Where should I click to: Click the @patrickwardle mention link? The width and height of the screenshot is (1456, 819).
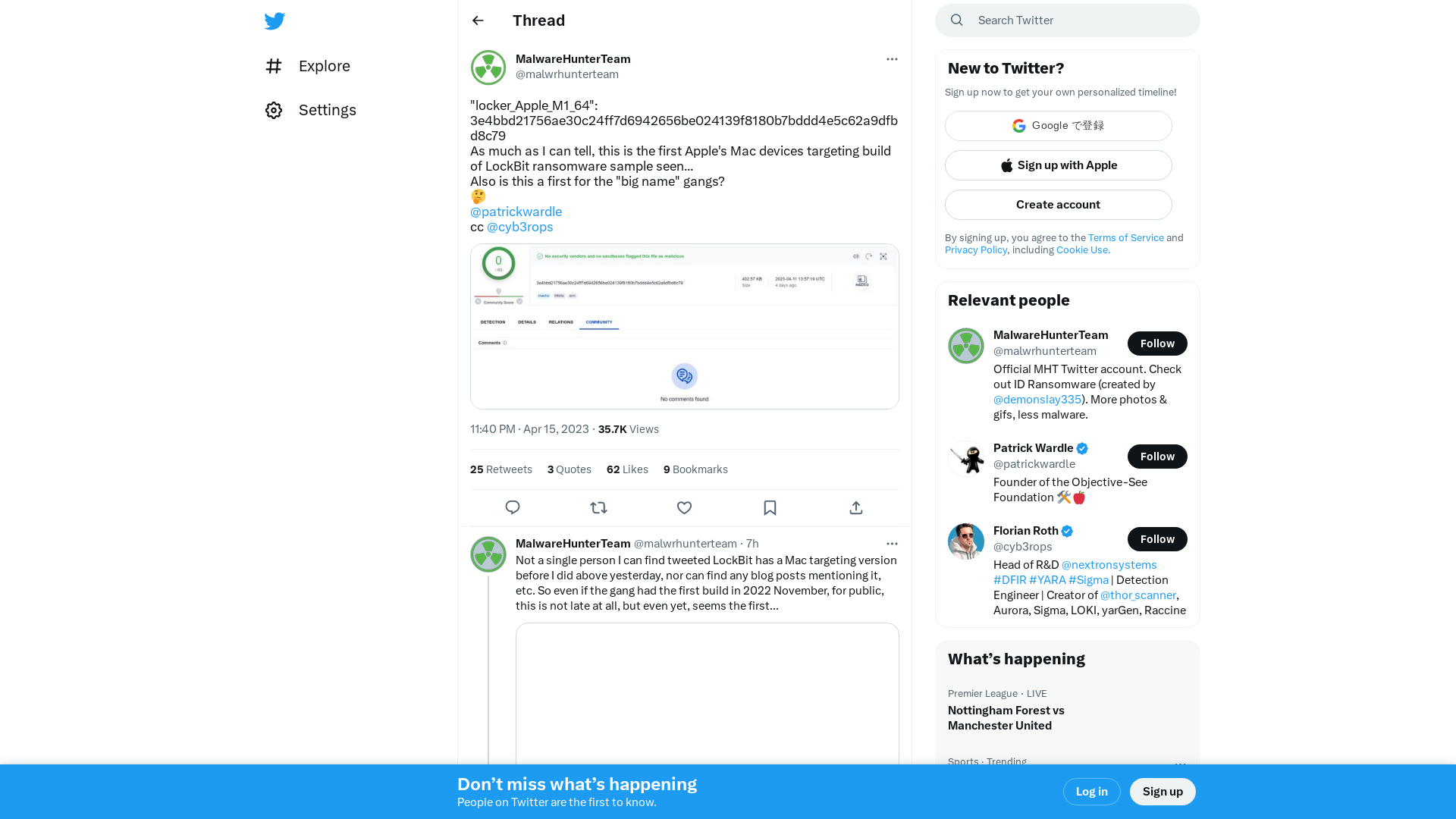point(516,211)
